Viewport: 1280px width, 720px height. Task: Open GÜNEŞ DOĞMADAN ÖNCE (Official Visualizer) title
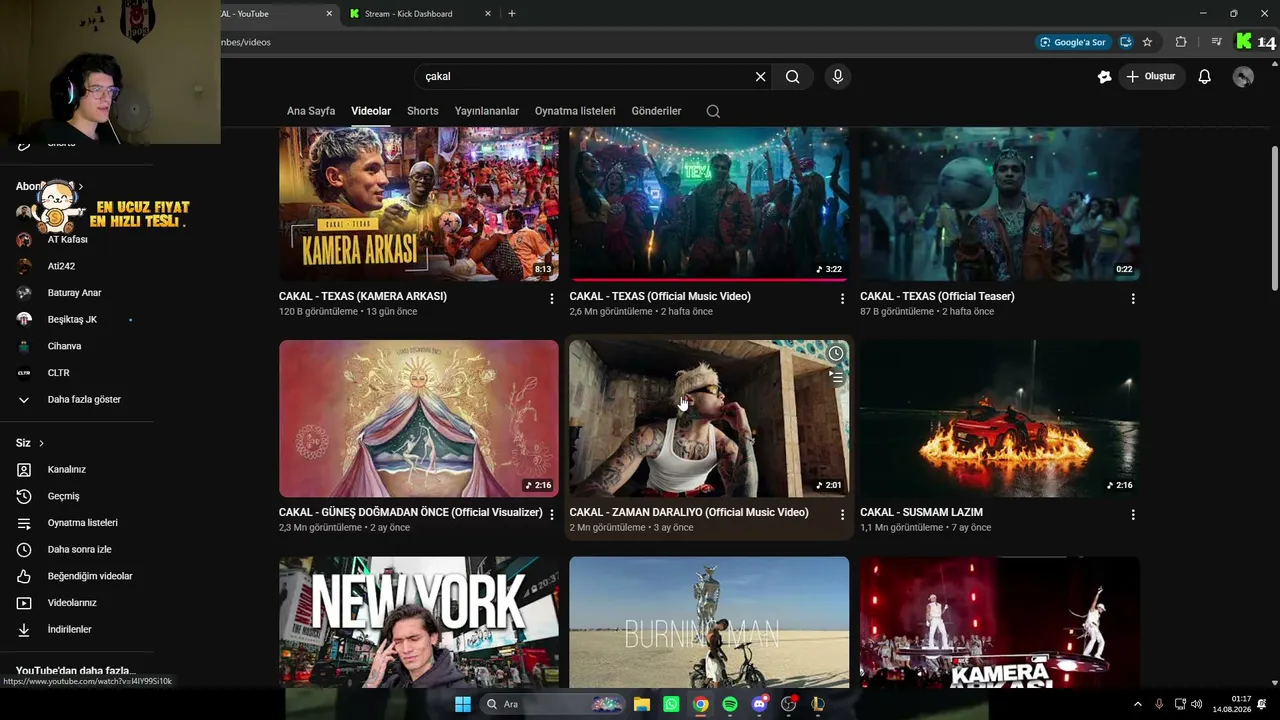tap(411, 512)
